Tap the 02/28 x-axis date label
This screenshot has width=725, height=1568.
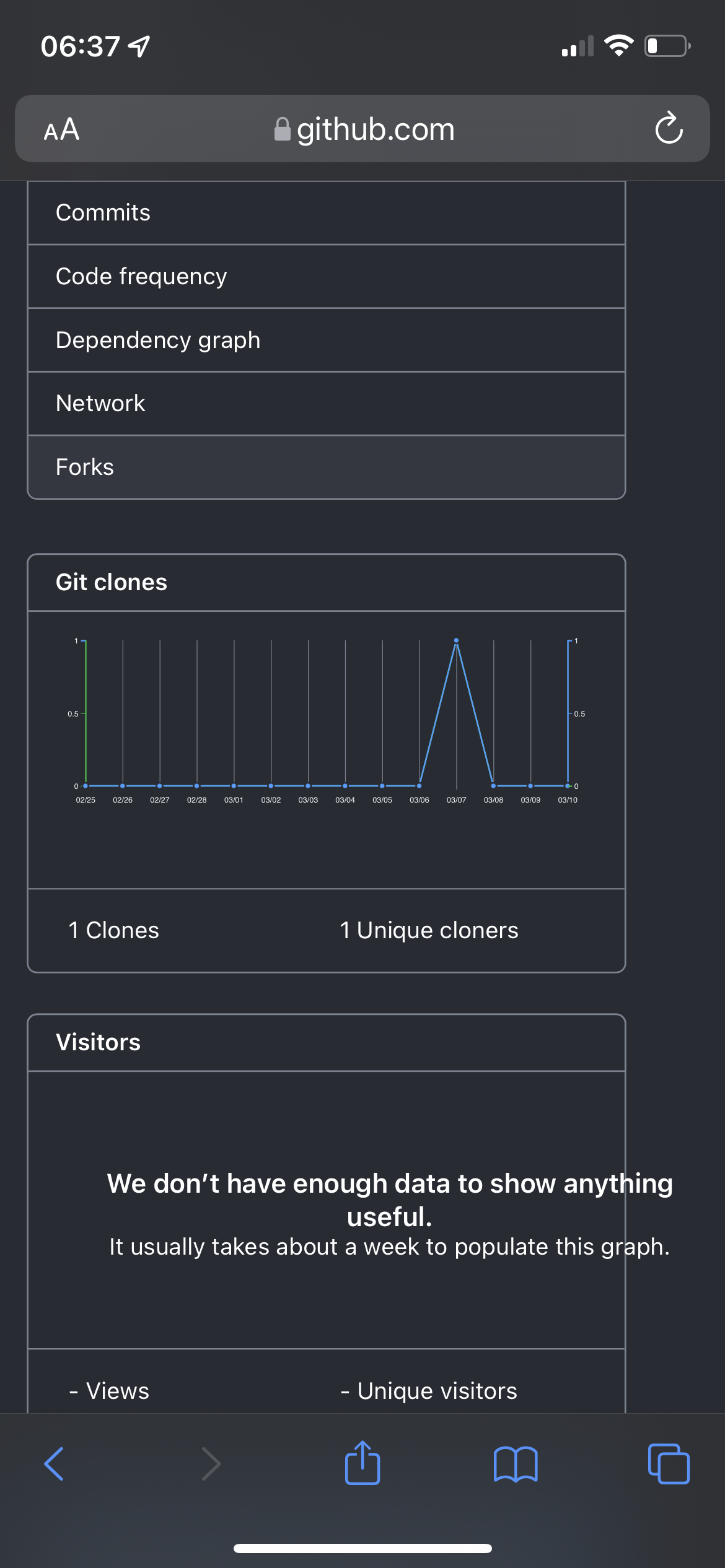point(197,800)
